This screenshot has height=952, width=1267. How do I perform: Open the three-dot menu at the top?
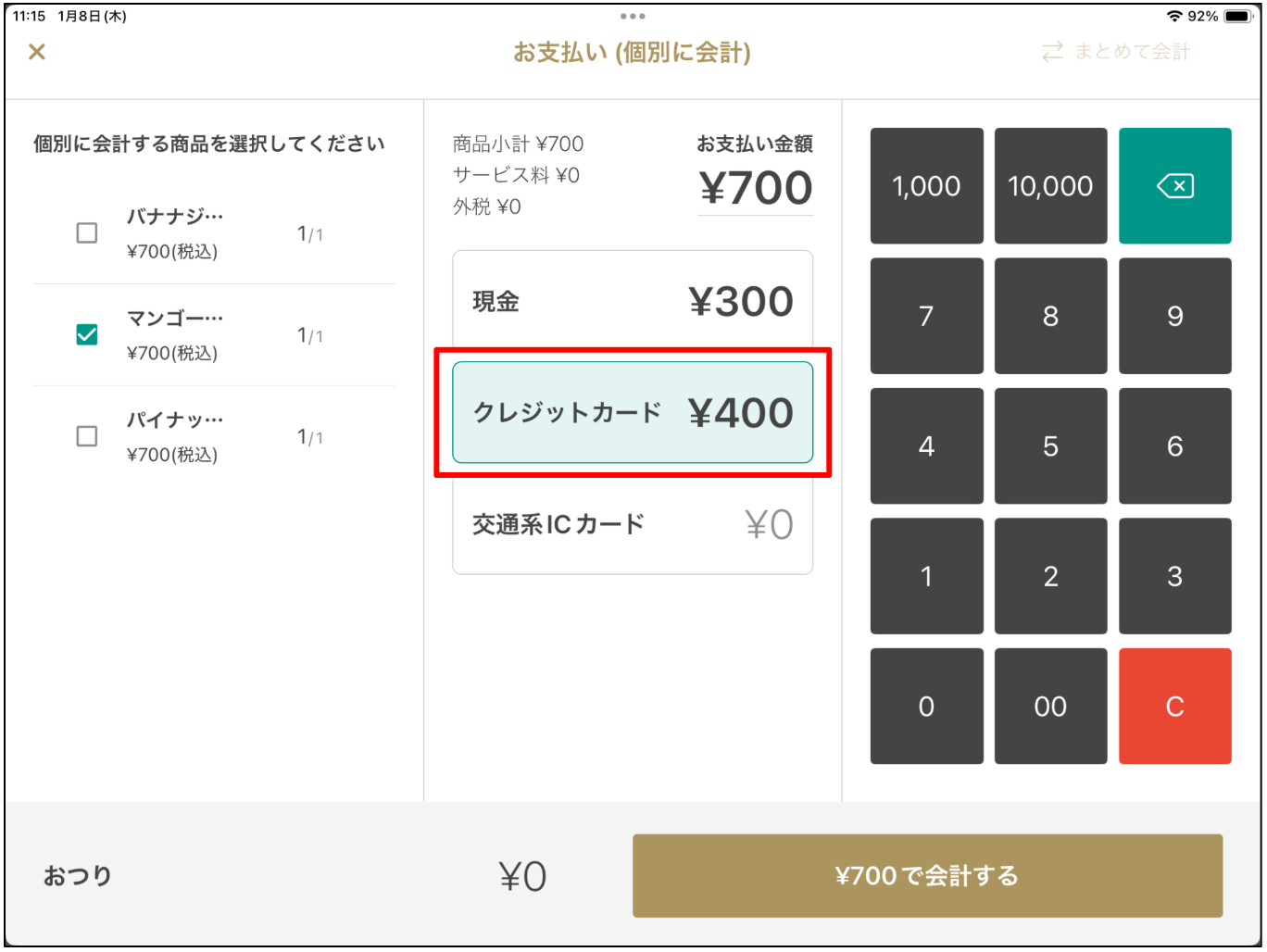633,16
